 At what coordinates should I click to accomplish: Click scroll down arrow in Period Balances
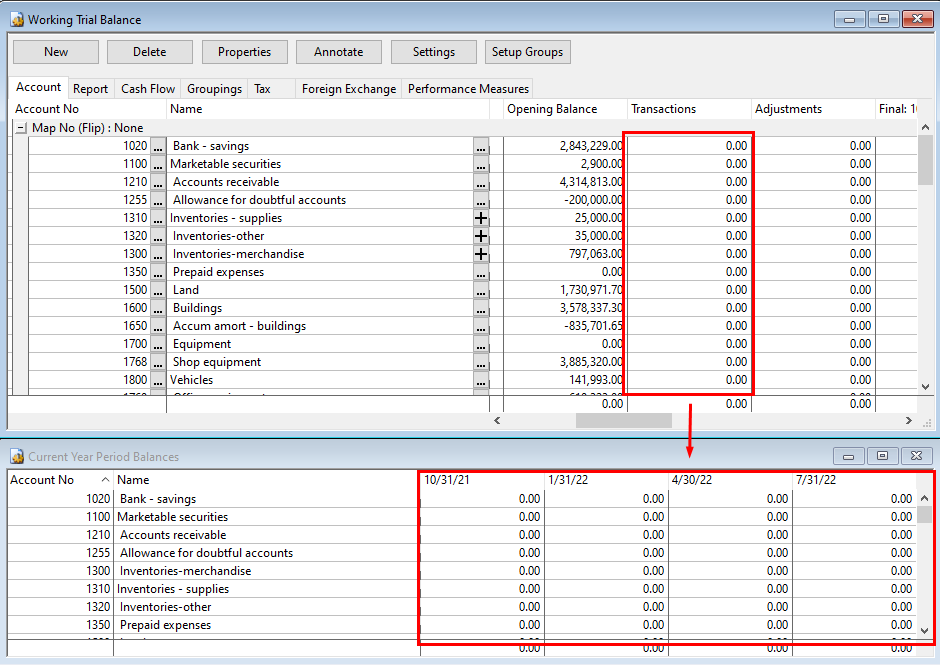924,630
